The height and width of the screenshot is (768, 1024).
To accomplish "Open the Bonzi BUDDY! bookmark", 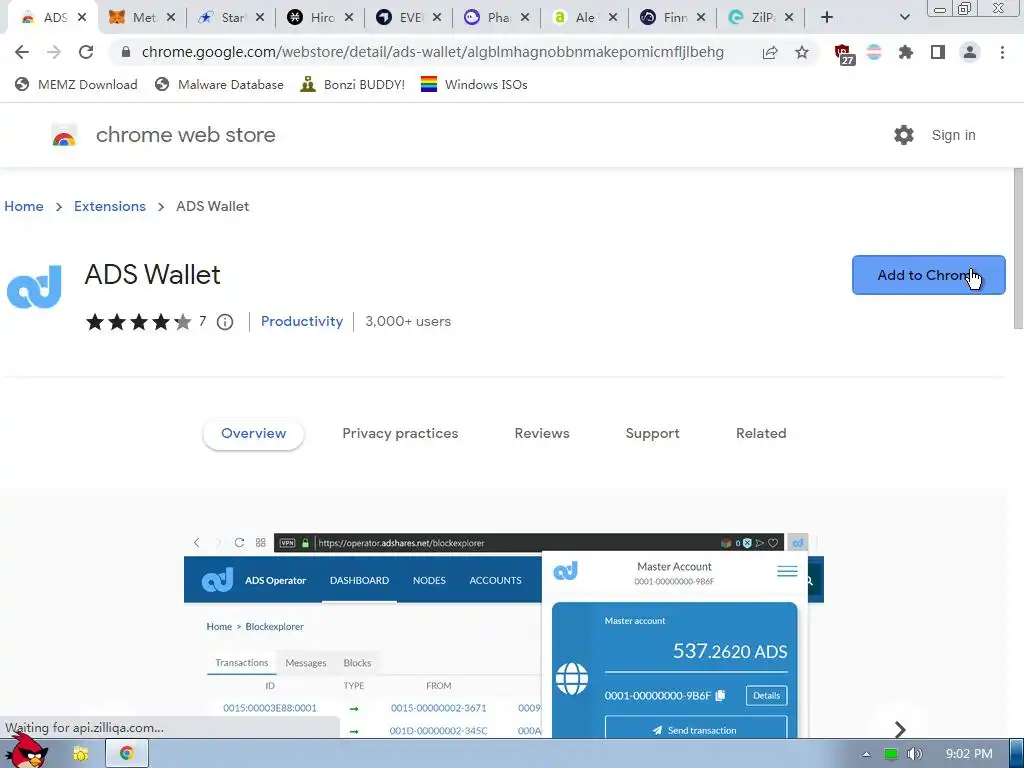I will pos(353,84).
